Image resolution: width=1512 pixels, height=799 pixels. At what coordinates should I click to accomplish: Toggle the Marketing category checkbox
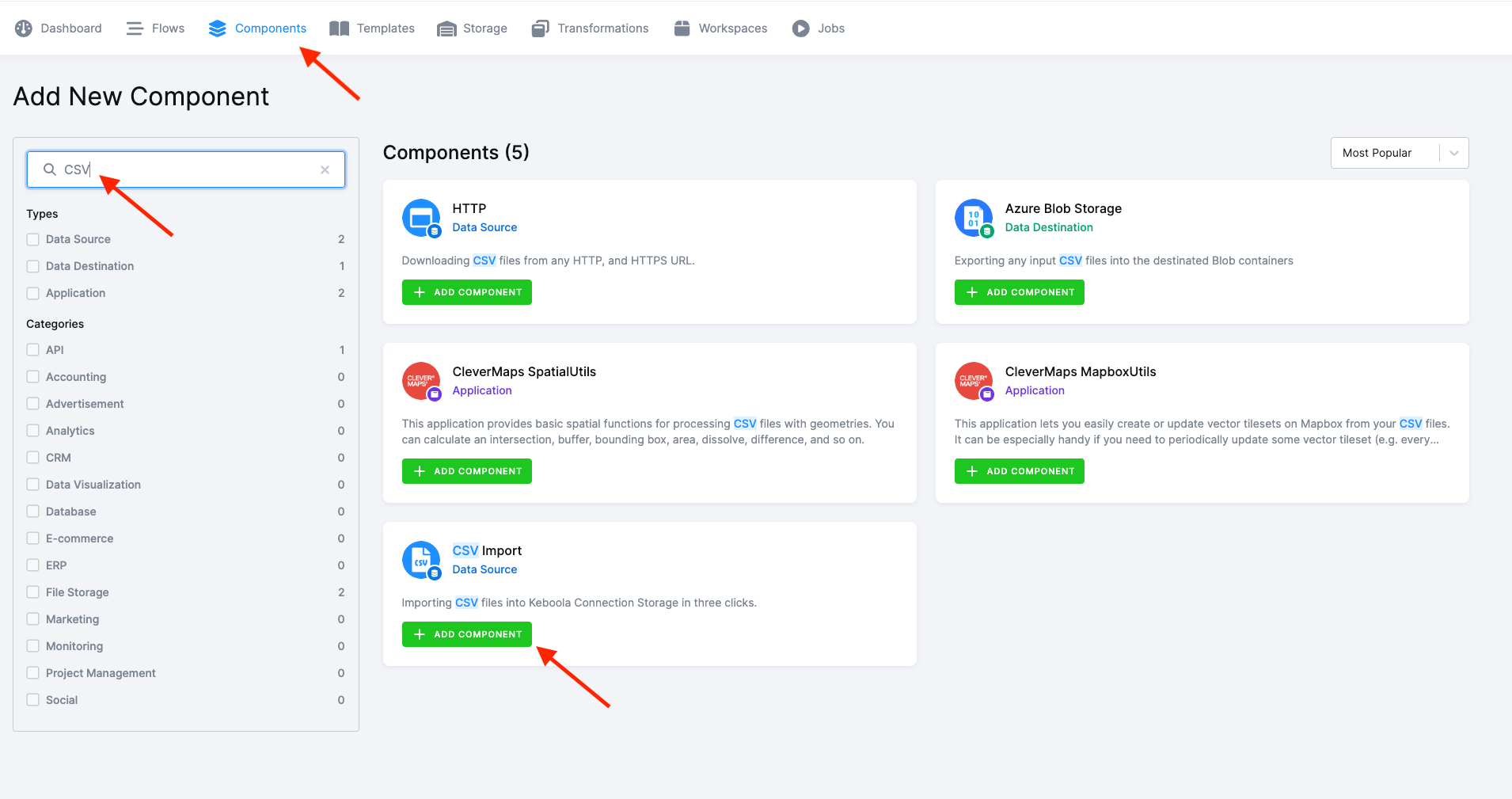(33, 619)
